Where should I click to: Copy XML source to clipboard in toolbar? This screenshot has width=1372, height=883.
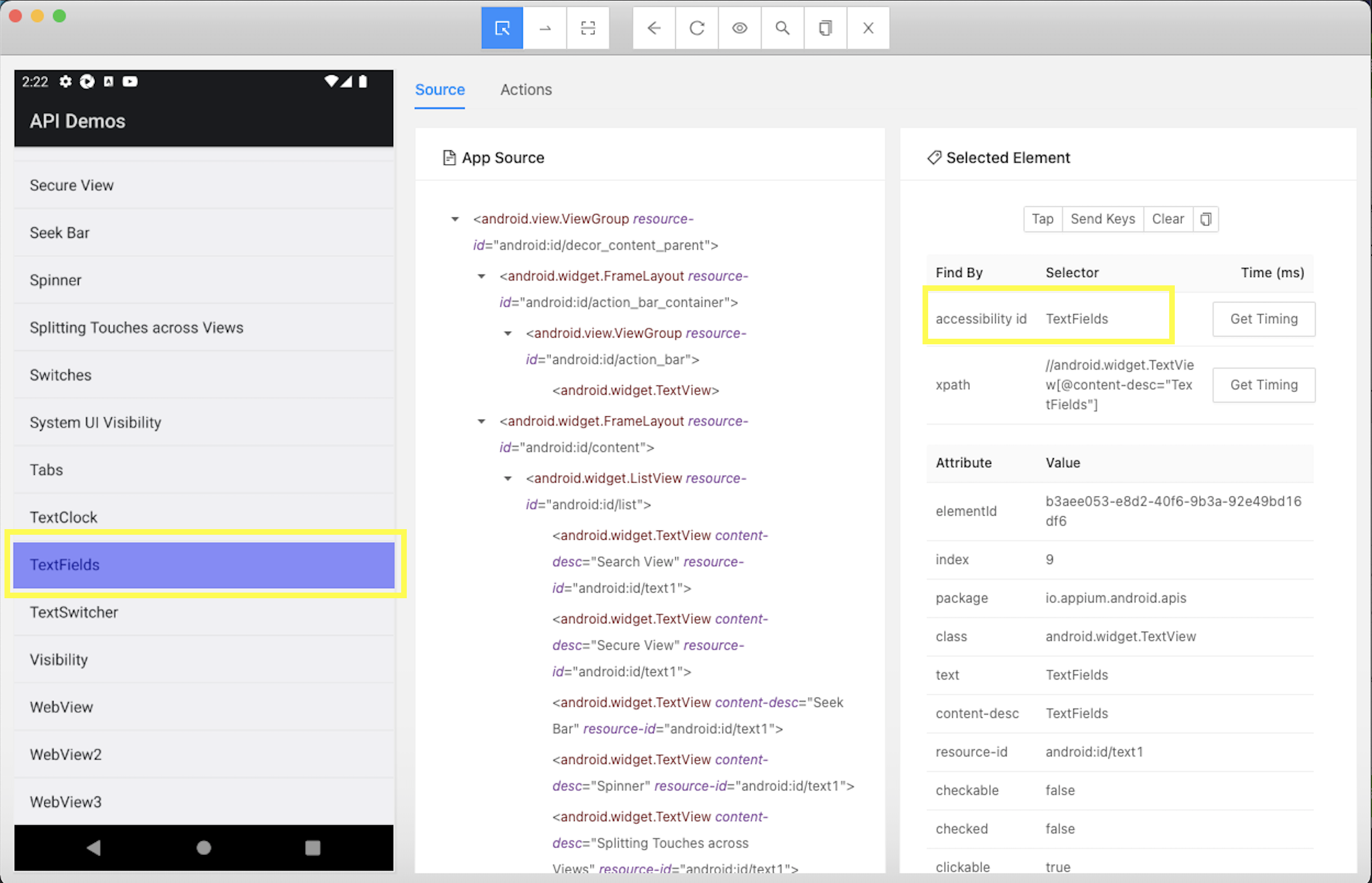point(825,28)
